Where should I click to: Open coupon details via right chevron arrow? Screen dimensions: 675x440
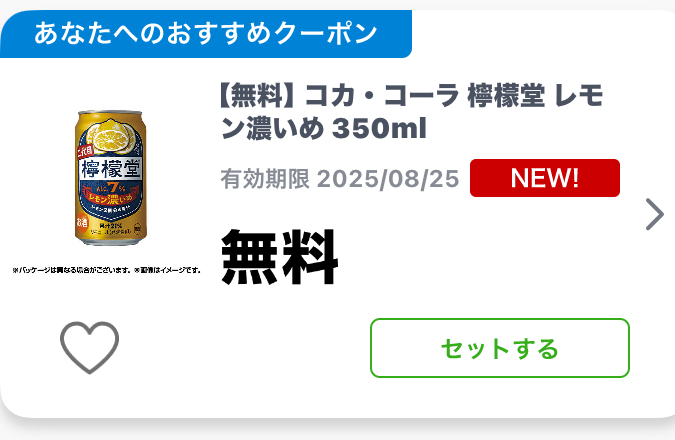point(655,214)
